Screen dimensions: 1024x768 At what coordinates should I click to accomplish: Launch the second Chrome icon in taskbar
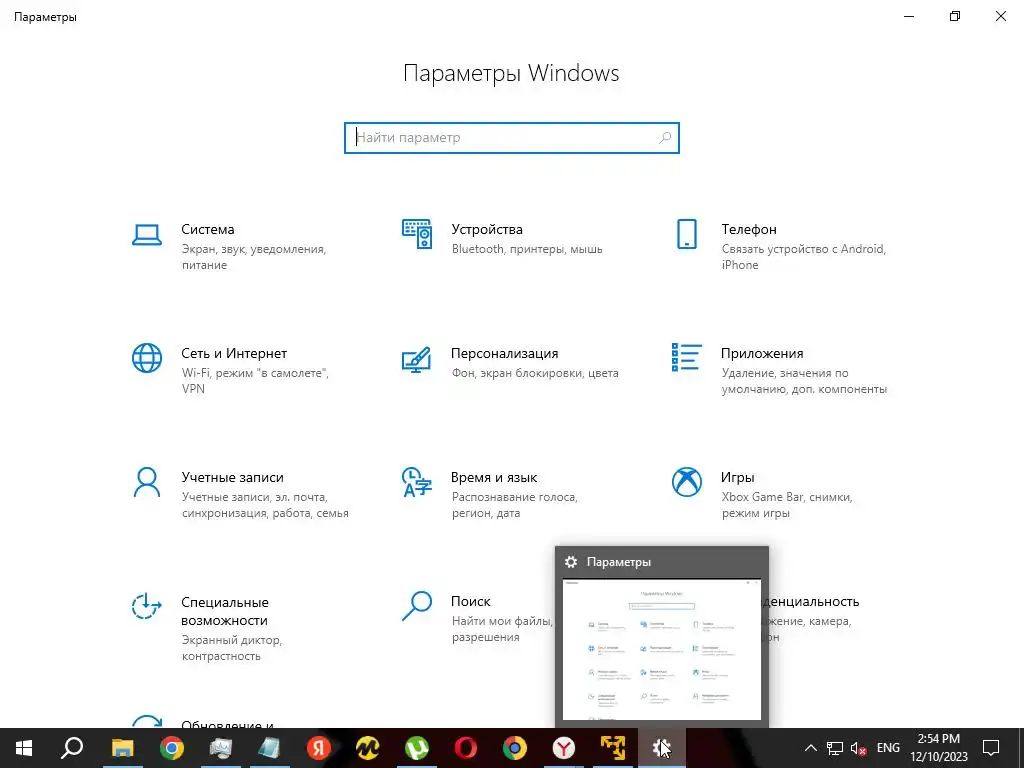515,748
